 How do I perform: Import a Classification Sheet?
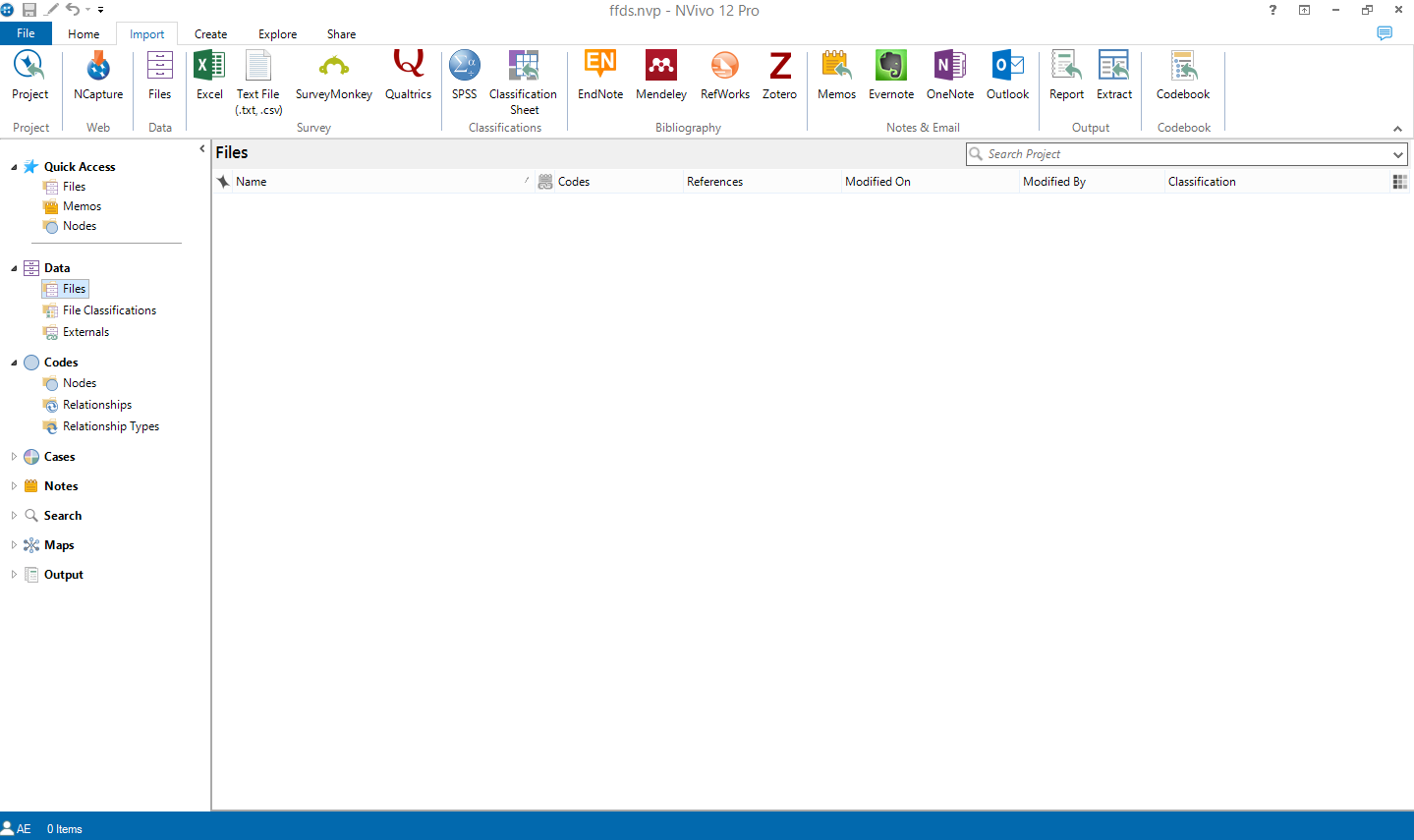[x=523, y=83]
